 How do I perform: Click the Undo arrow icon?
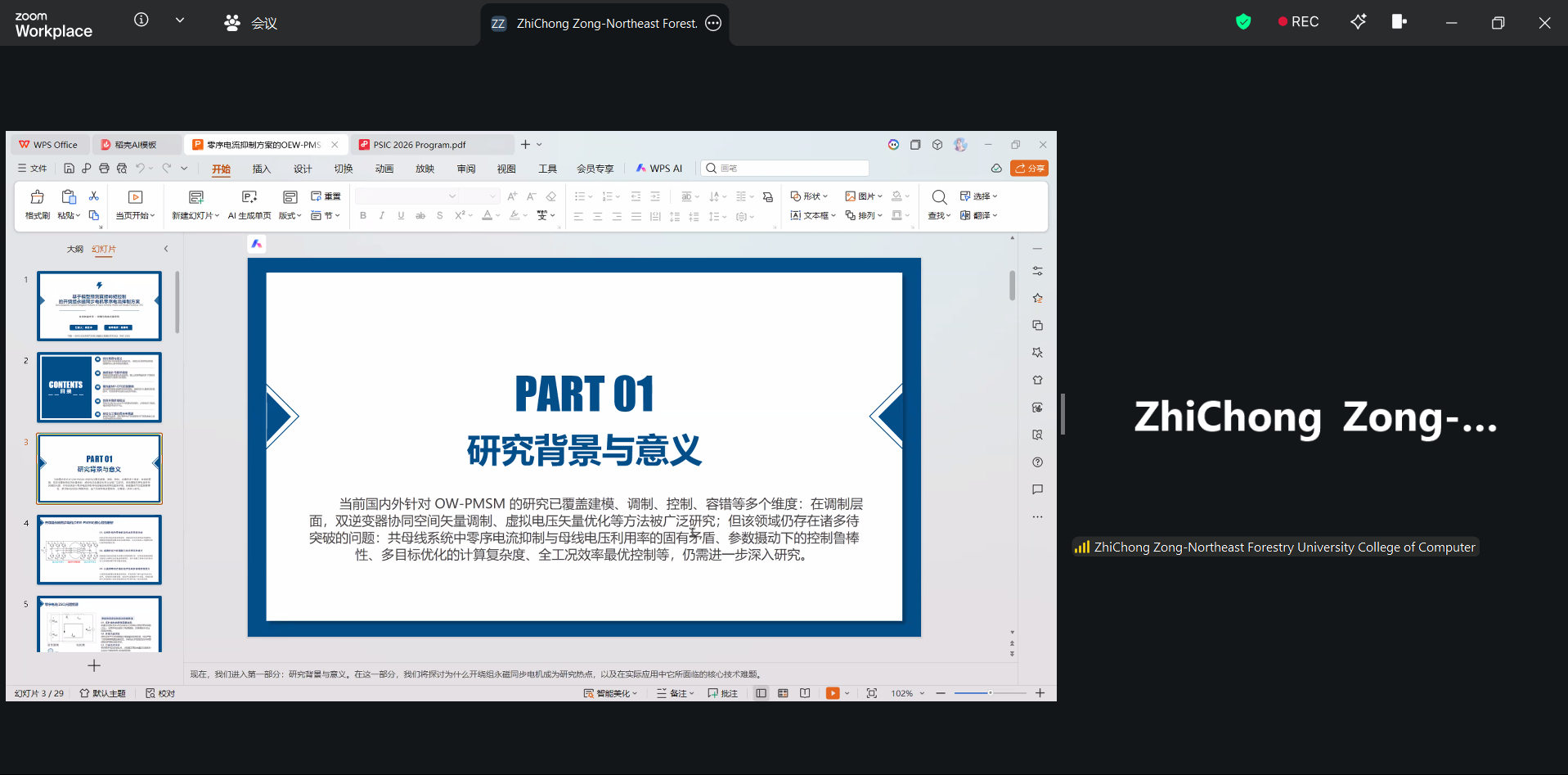[141, 168]
